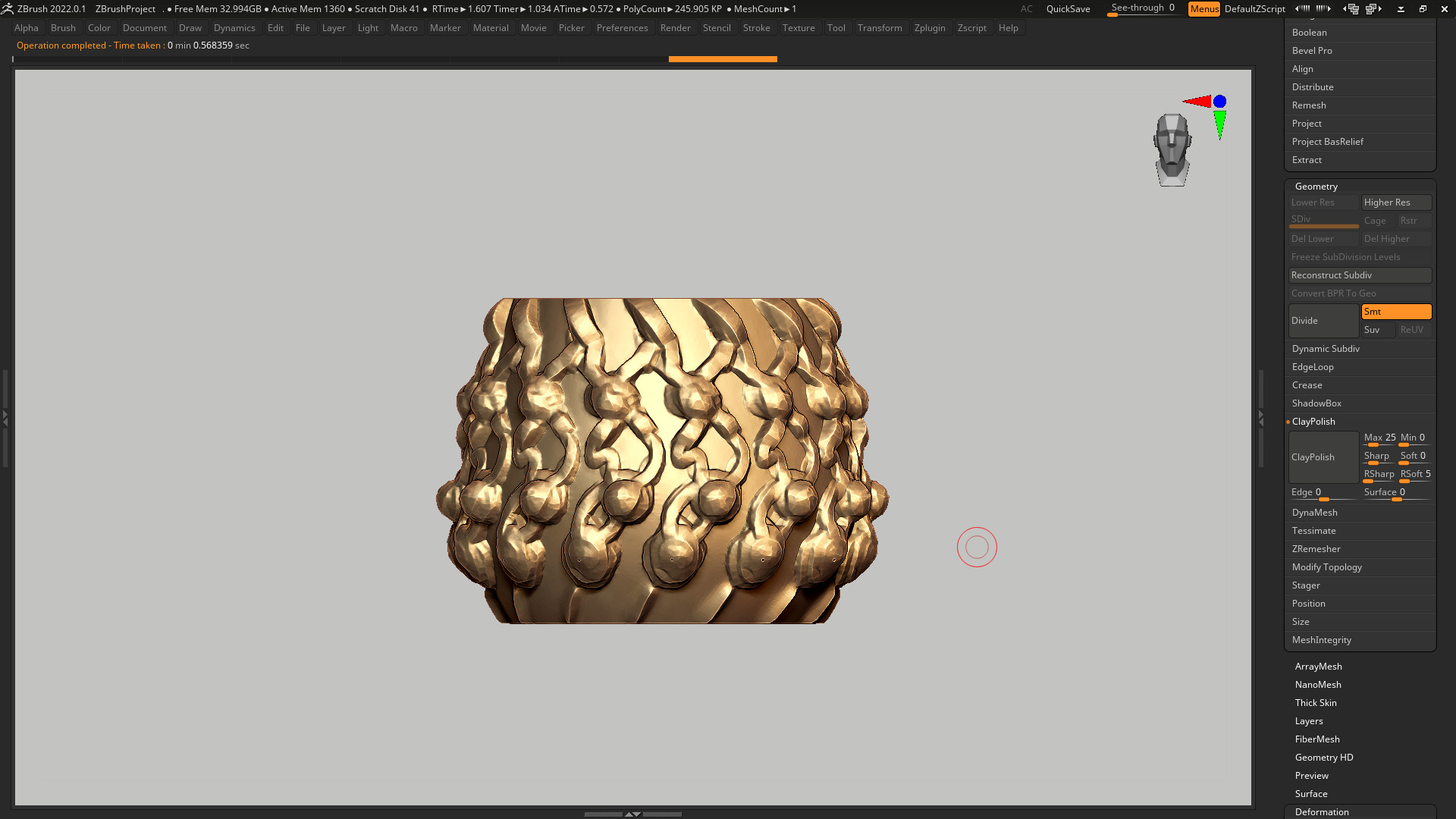Toggle the Smt smoothing option
Screen dimensions: 1456x819
coord(1396,312)
